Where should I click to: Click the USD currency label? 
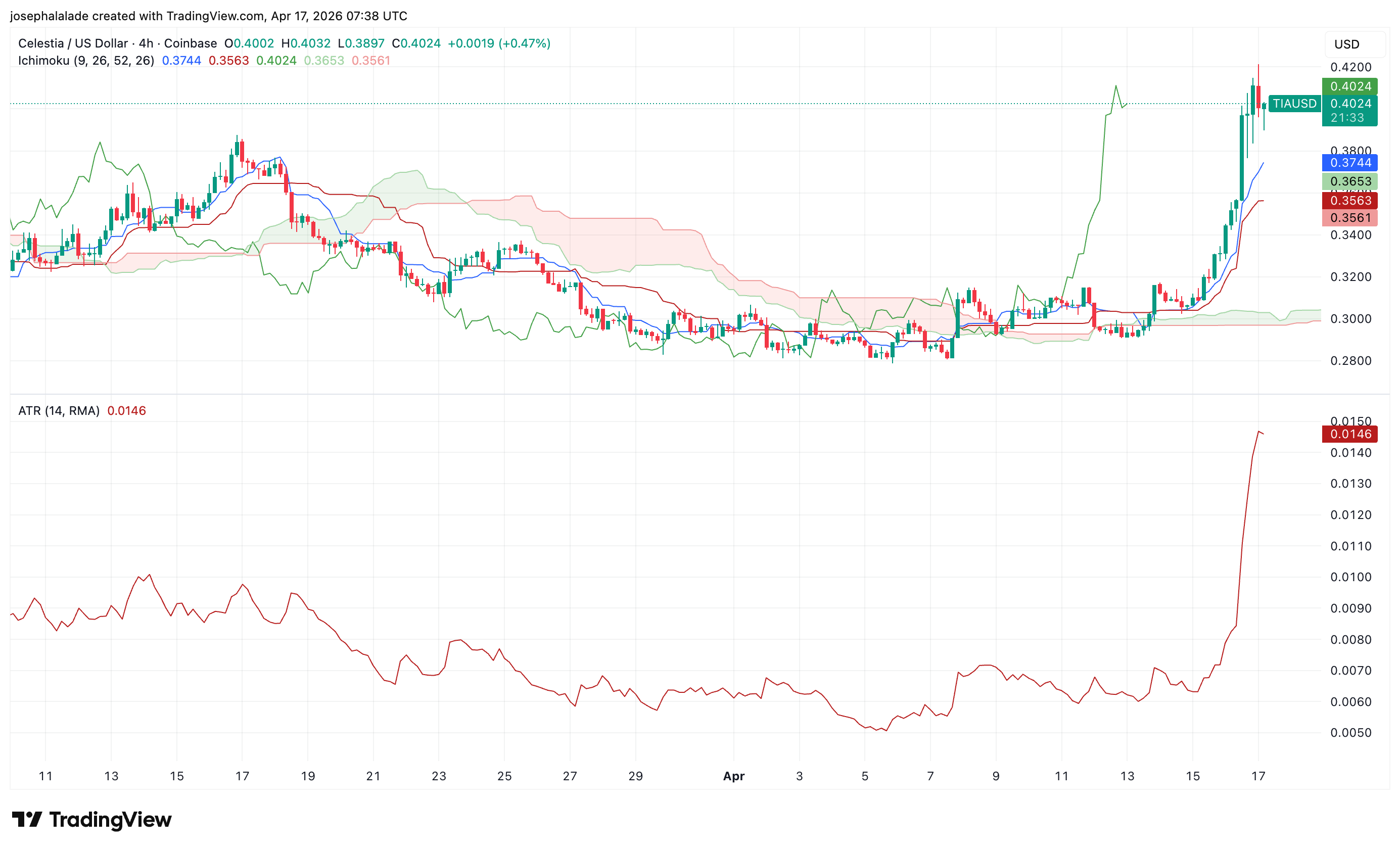point(1346,44)
